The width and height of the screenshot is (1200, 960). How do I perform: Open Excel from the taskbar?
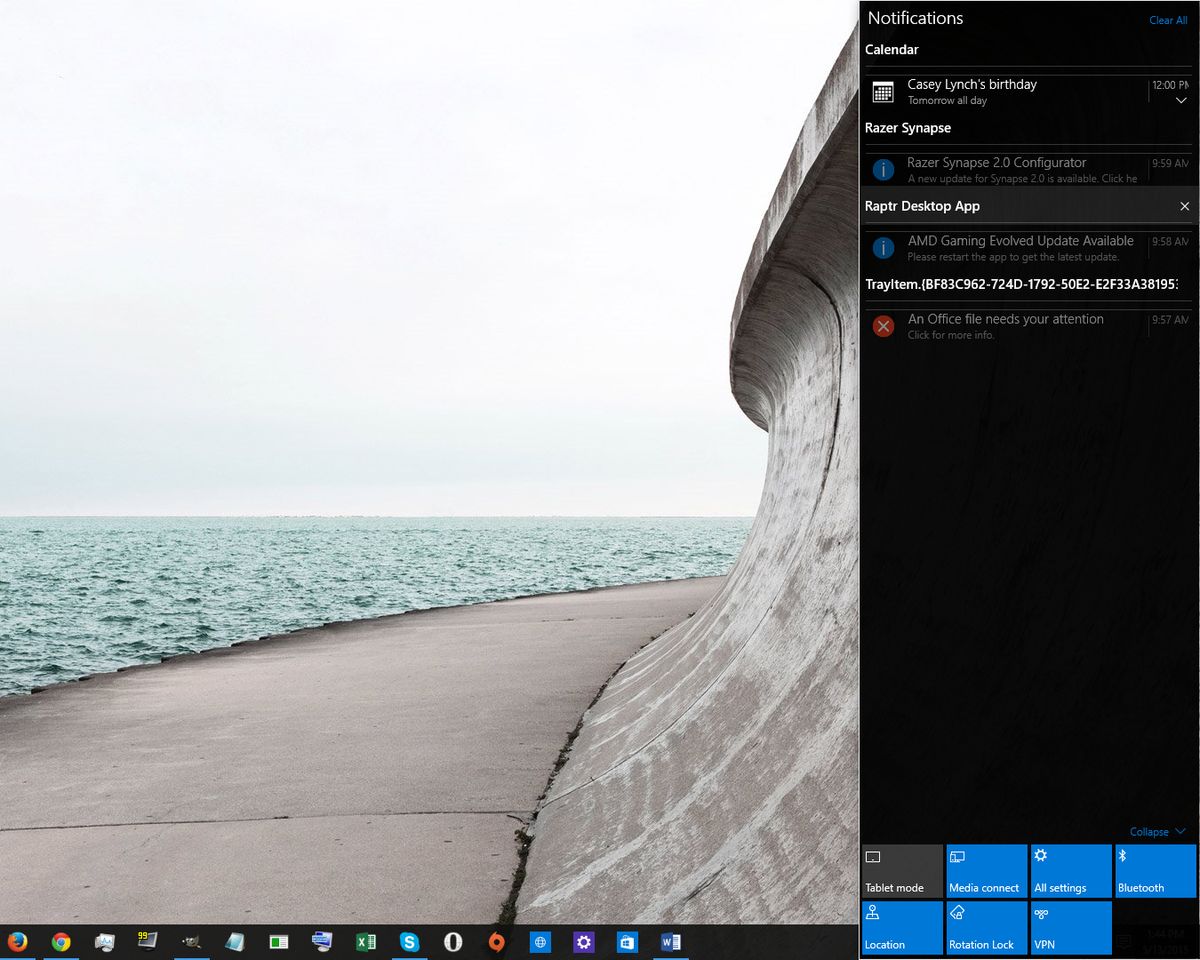coord(365,941)
